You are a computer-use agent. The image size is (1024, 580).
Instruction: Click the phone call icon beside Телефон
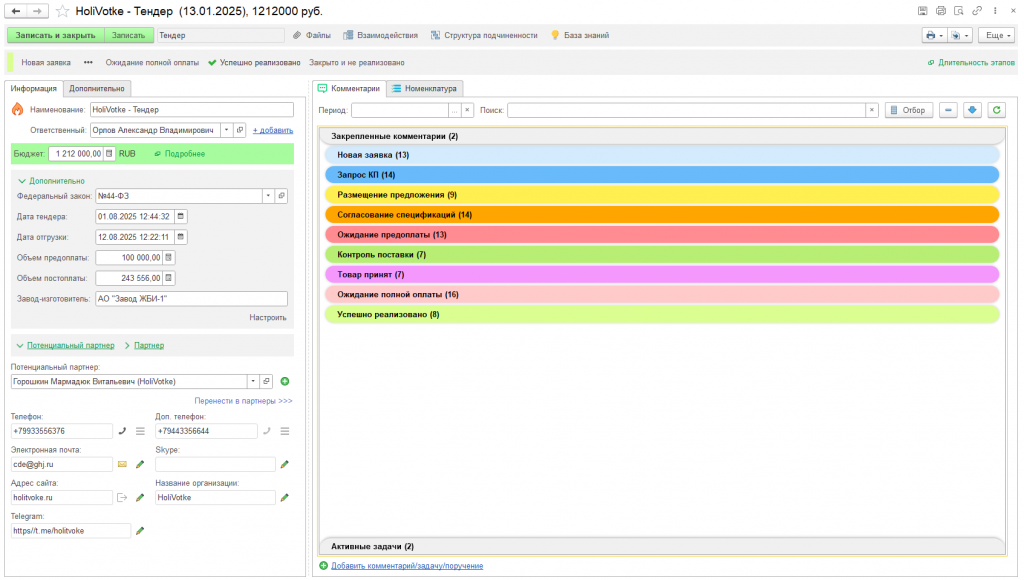point(122,431)
